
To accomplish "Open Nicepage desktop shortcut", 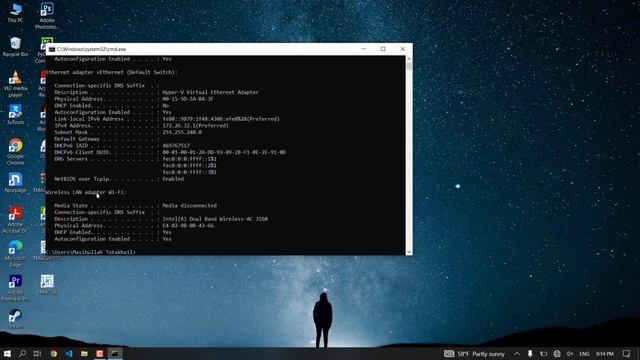I will click(x=15, y=182).
